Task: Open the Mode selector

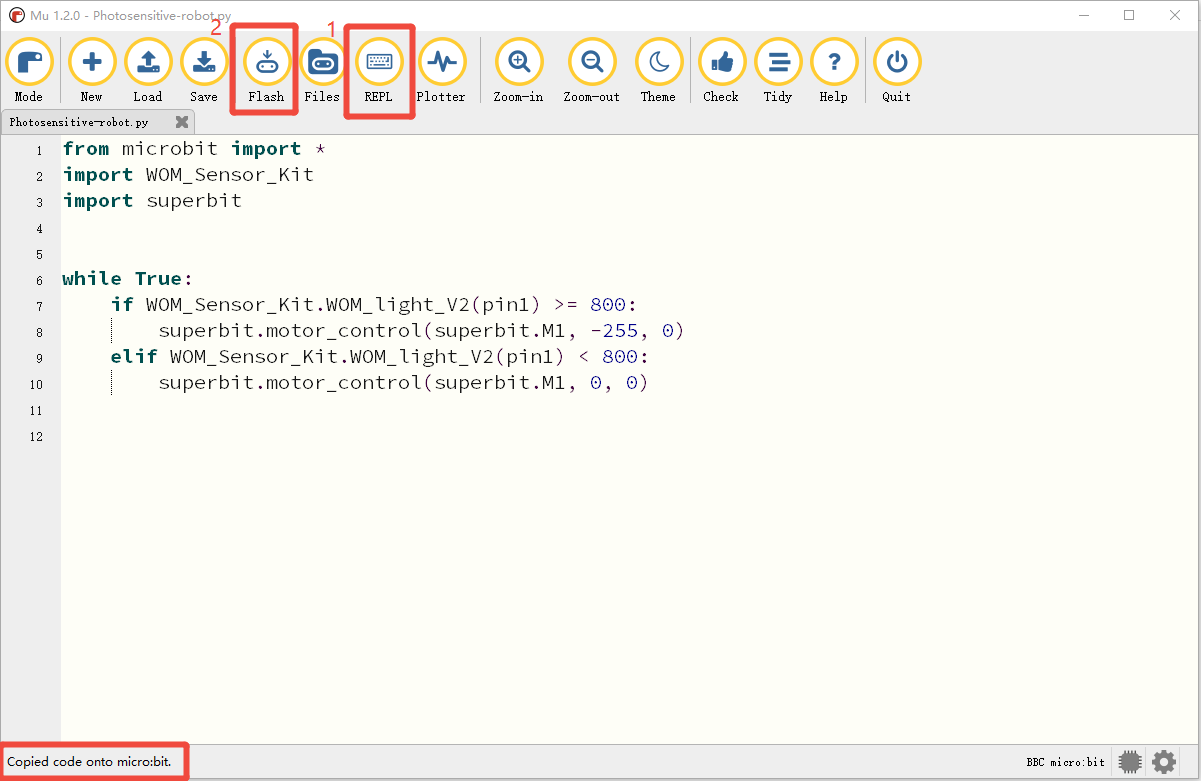Action: (x=29, y=71)
